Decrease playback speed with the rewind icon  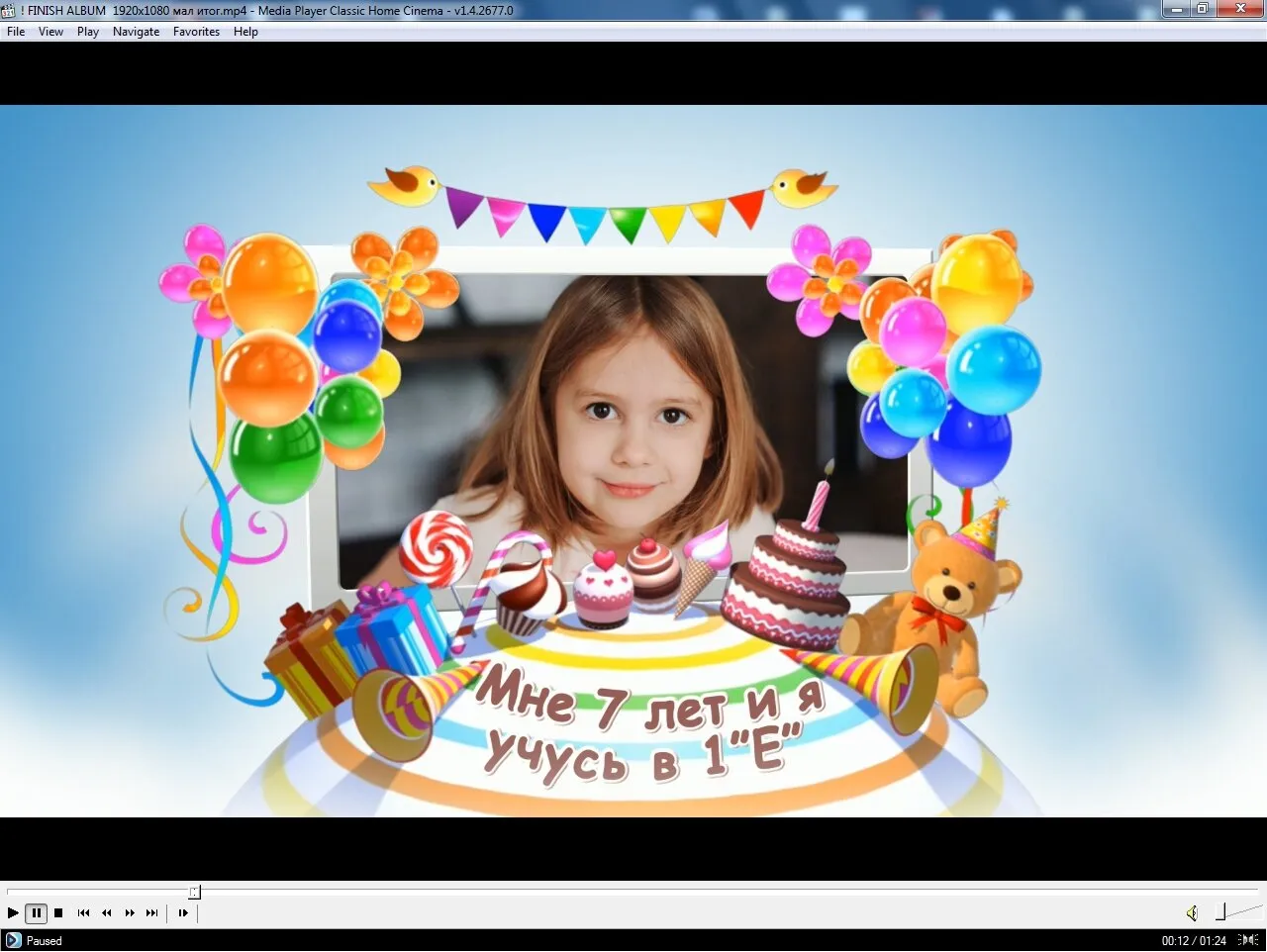tap(107, 913)
